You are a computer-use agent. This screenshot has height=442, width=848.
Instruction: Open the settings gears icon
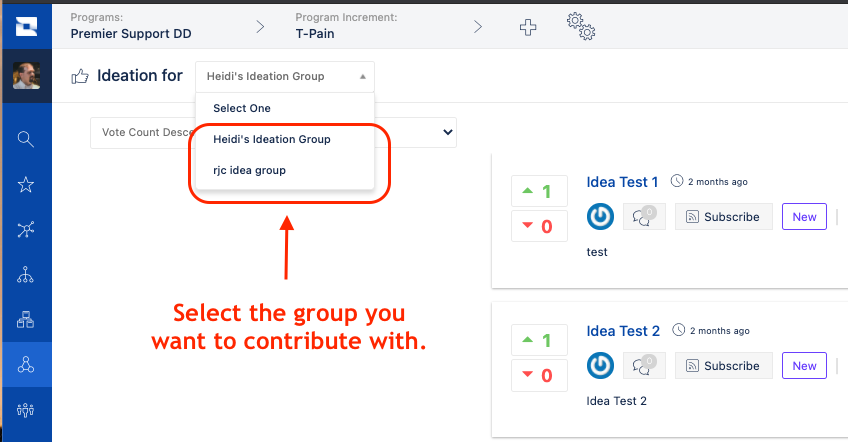tap(581, 27)
